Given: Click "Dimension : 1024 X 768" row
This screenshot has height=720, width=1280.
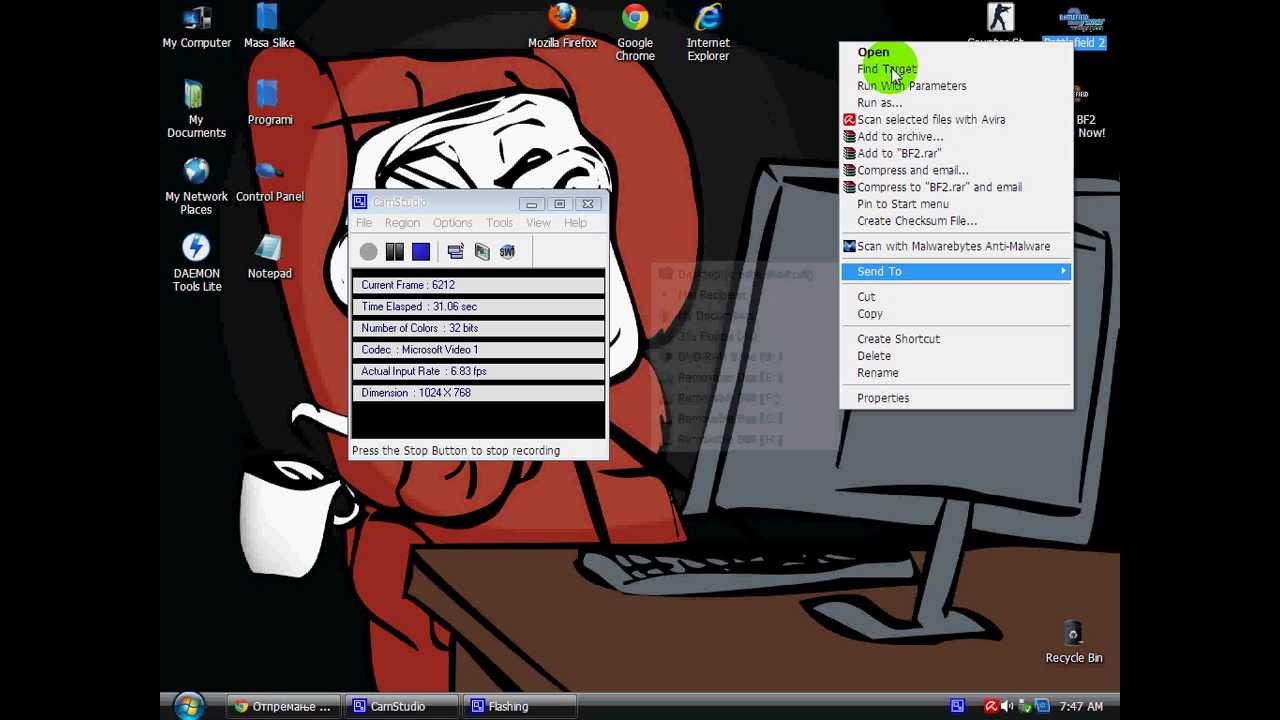Looking at the screenshot, I should pyautogui.click(x=478, y=393).
